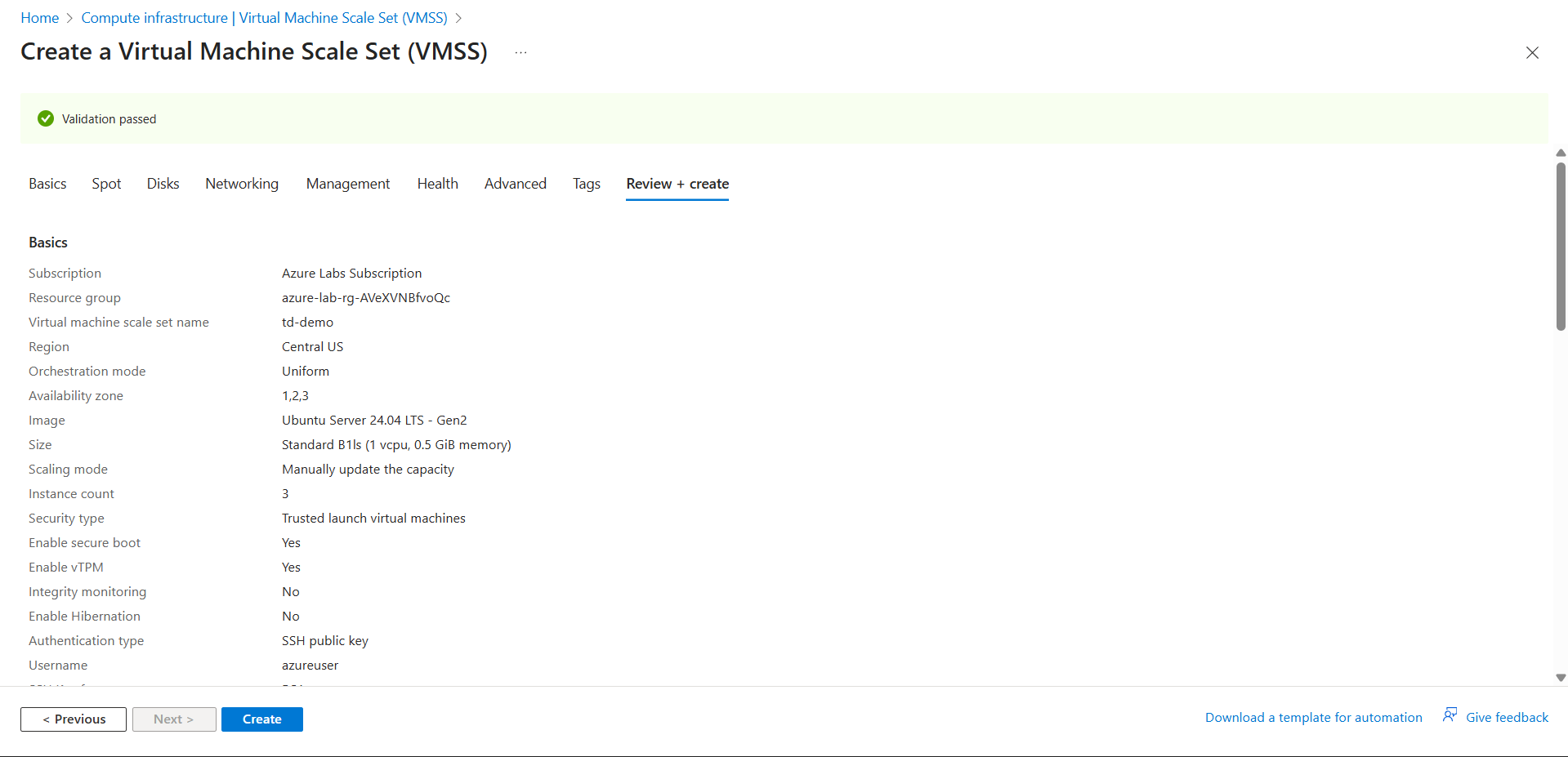
Task: Open Compute infrastructure VMSS breadcrumb link
Action: 264,18
